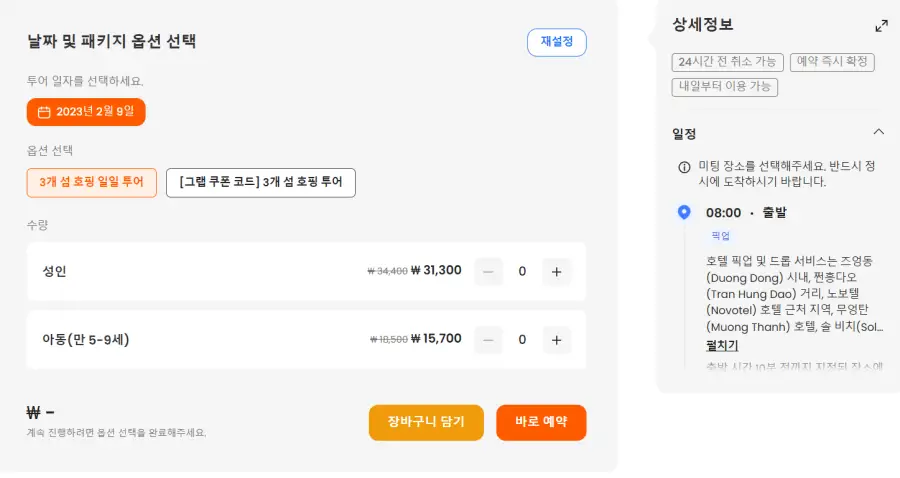Click the calendar icon on date button

tap(44, 112)
